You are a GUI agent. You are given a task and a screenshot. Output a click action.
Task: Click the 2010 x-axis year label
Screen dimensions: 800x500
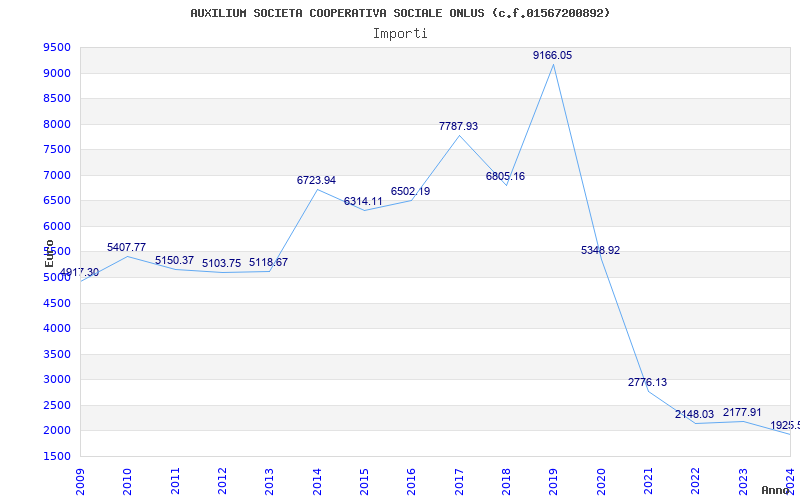coord(128,482)
